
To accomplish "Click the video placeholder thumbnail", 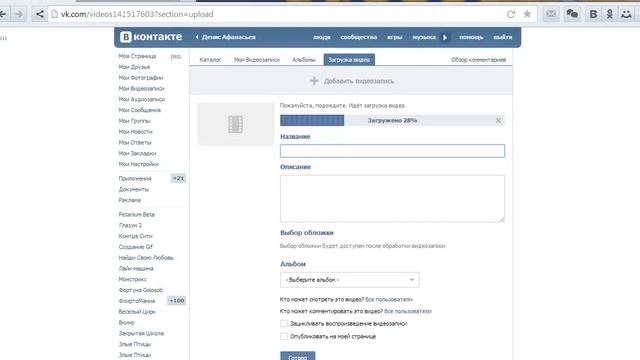I will pyautogui.click(x=236, y=124).
